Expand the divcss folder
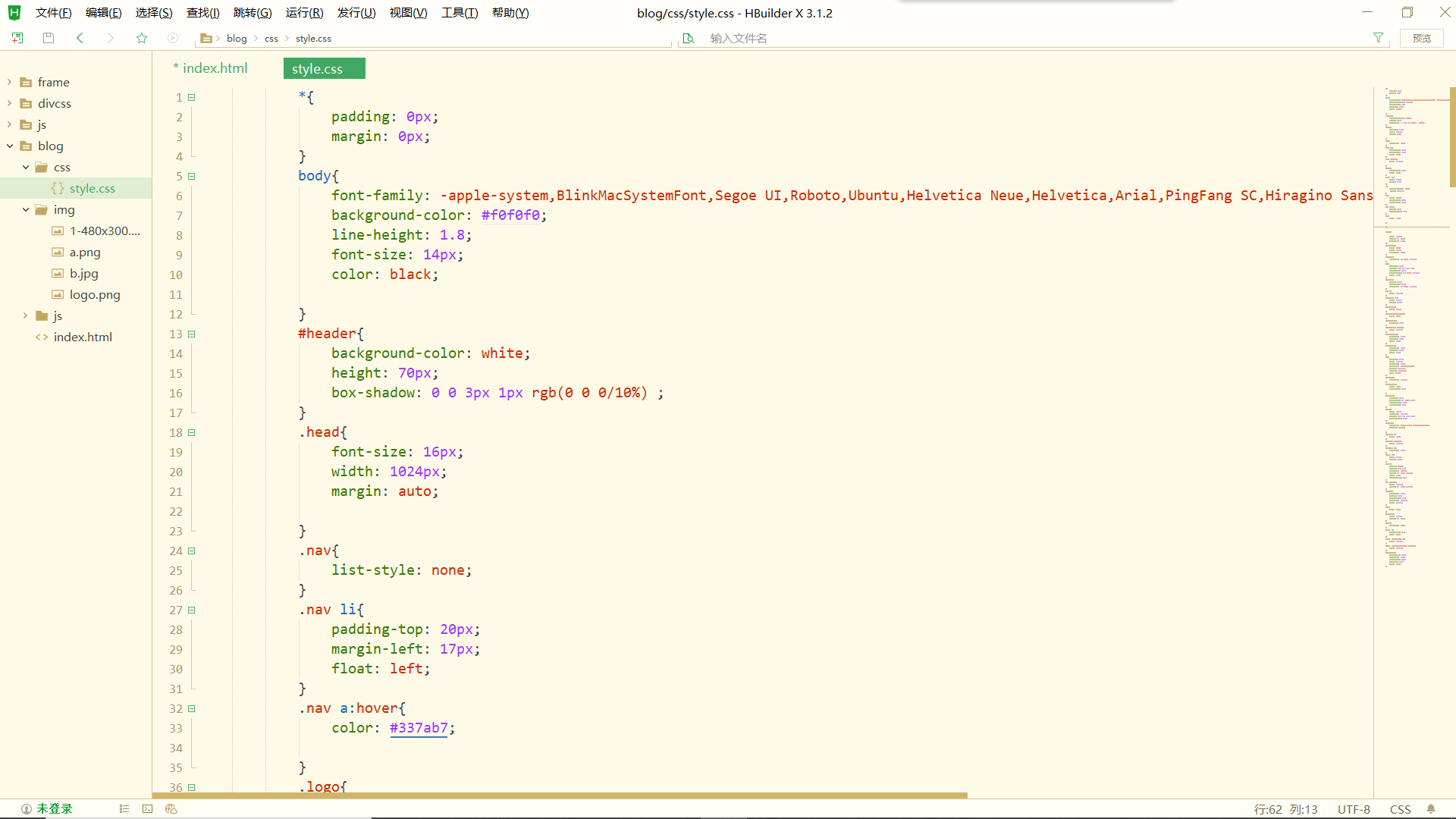 [9, 103]
